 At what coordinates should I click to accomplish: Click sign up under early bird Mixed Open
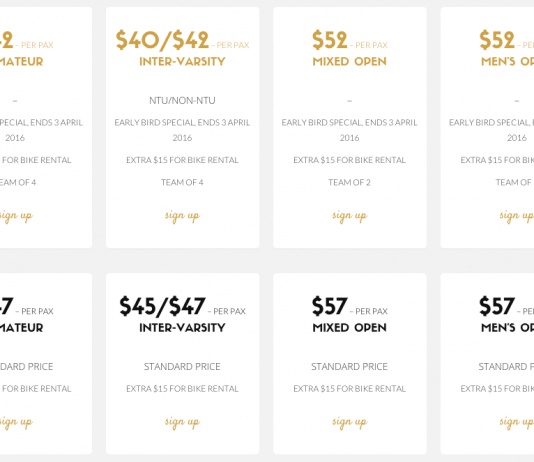click(x=349, y=216)
